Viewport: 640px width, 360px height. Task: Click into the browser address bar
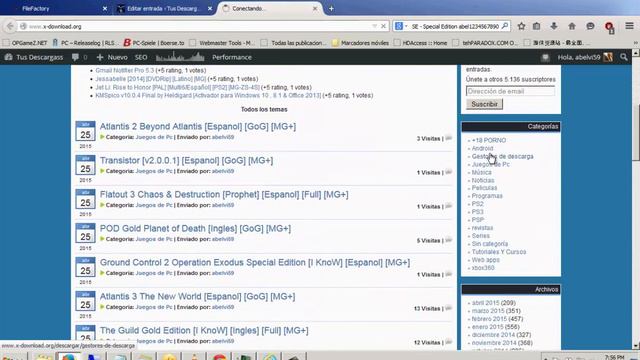tap(196, 26)
